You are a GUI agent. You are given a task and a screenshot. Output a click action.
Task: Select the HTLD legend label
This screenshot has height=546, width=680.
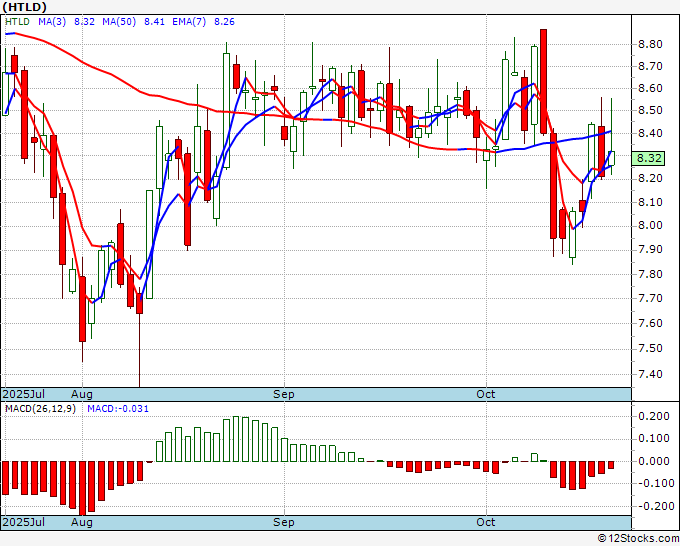[17, 22]
